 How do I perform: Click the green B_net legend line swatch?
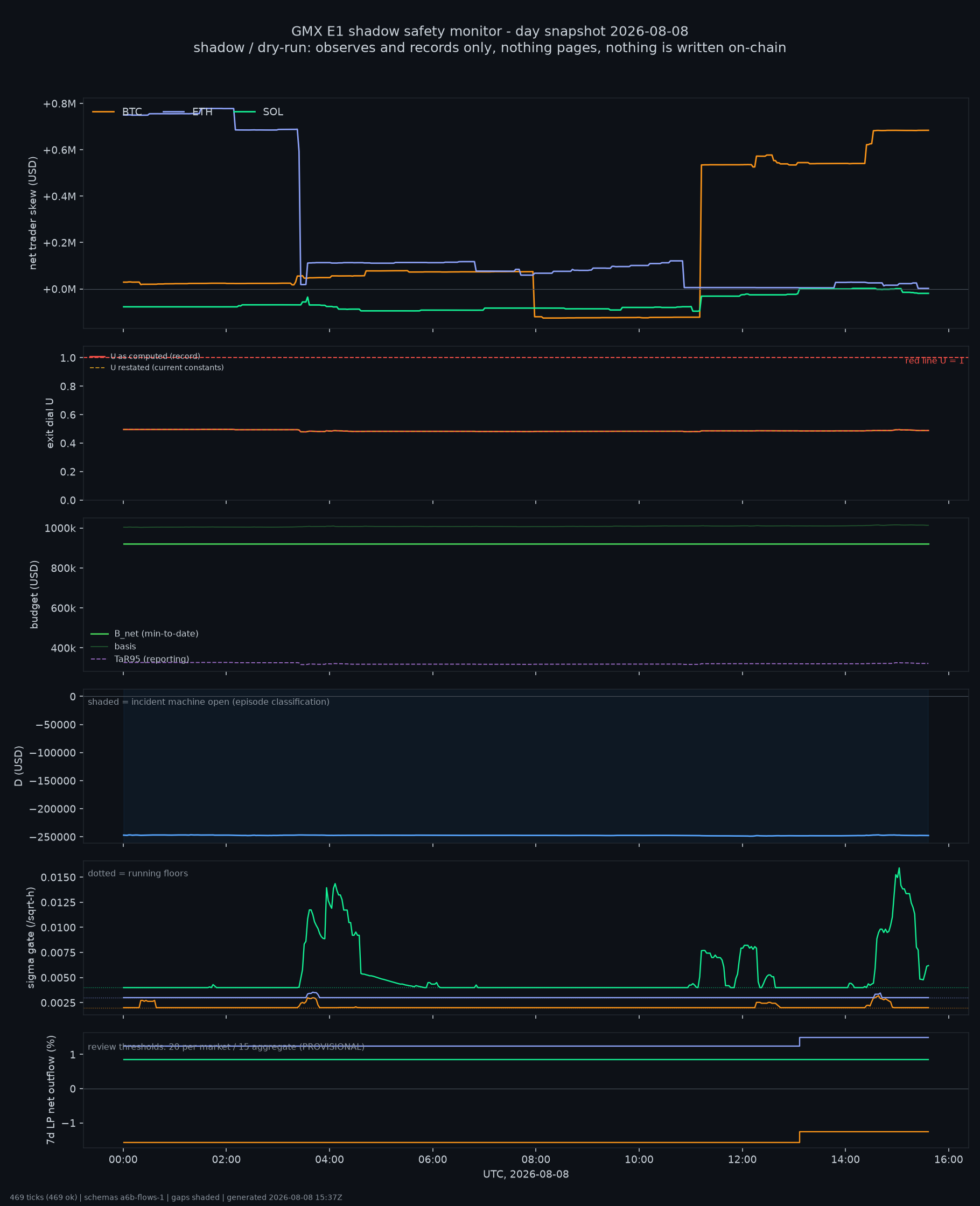click(100, 634)
